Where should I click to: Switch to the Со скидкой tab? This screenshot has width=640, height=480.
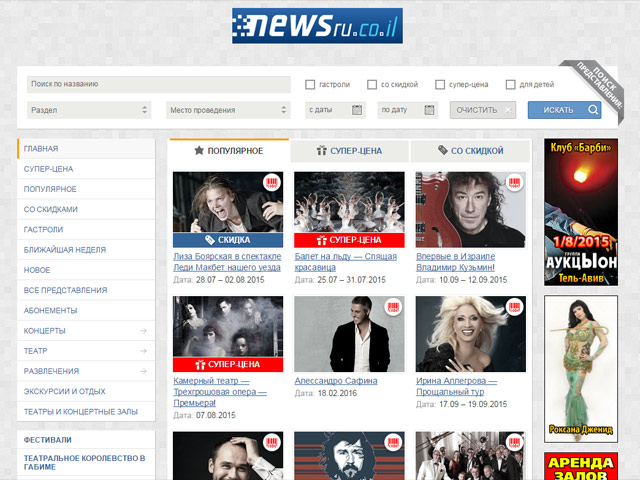click(470, 151)
